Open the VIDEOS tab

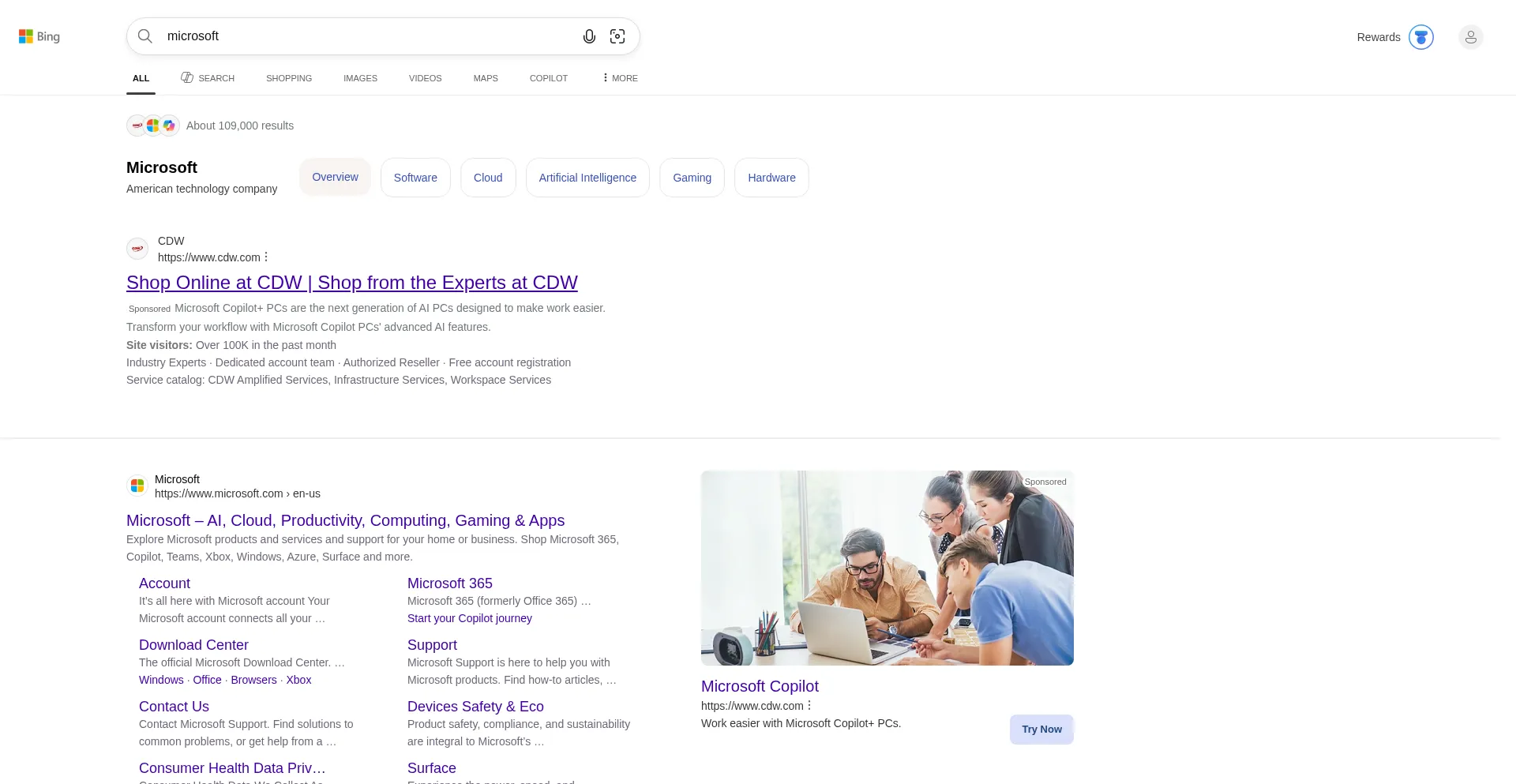[x=425, y=78]
